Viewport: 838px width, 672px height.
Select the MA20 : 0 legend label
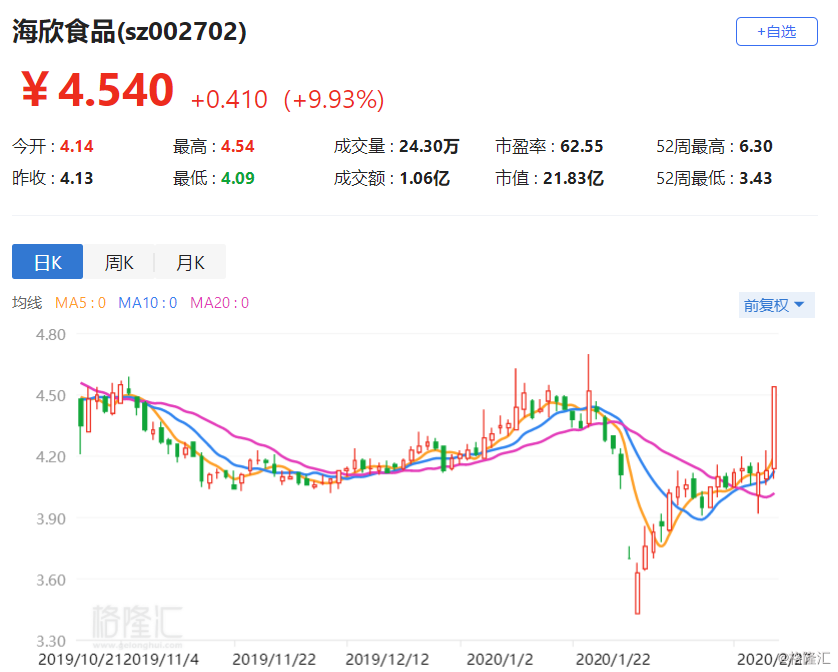[x=219, y=303]
